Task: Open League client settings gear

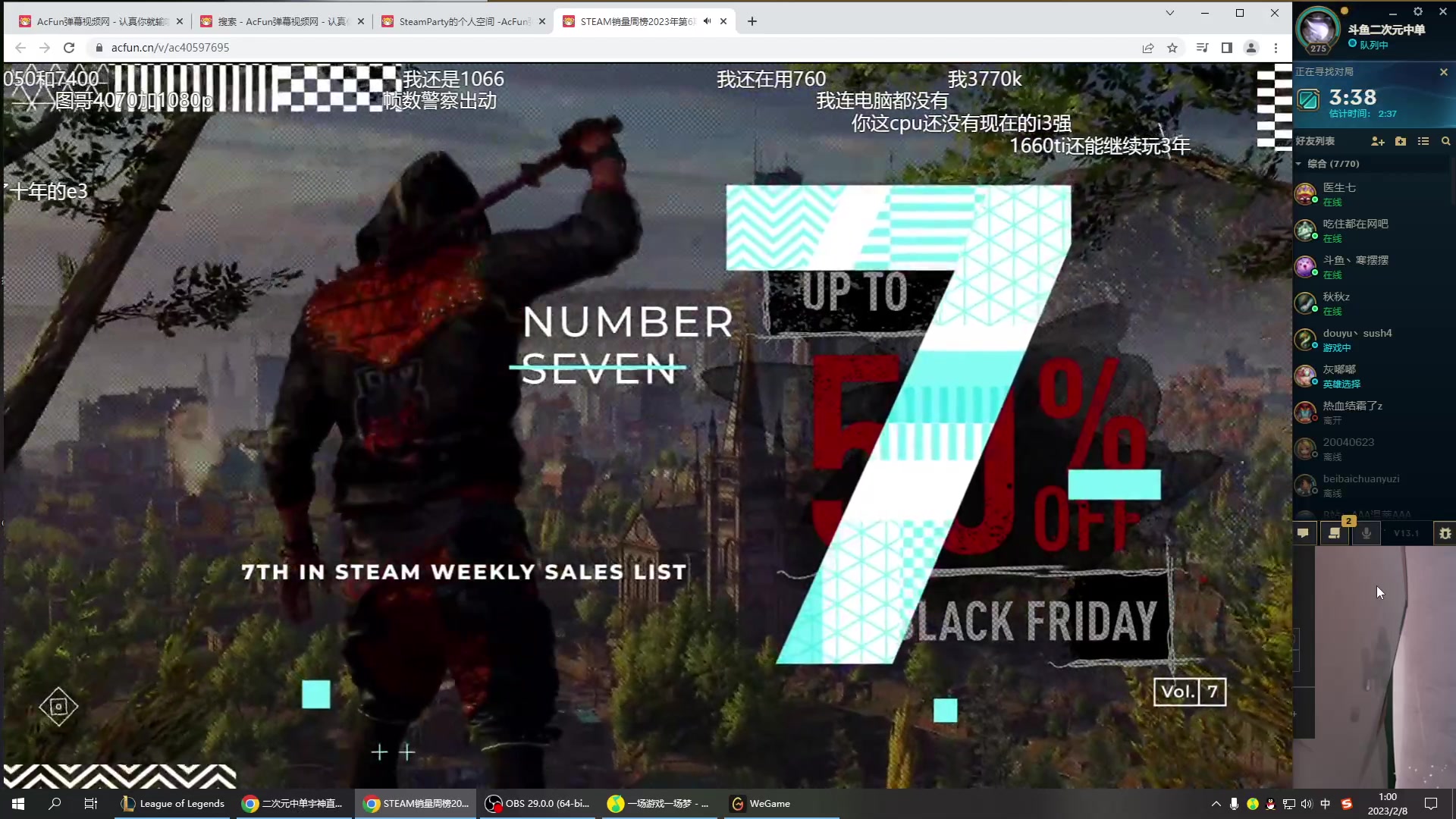Action: (1418, 11)
